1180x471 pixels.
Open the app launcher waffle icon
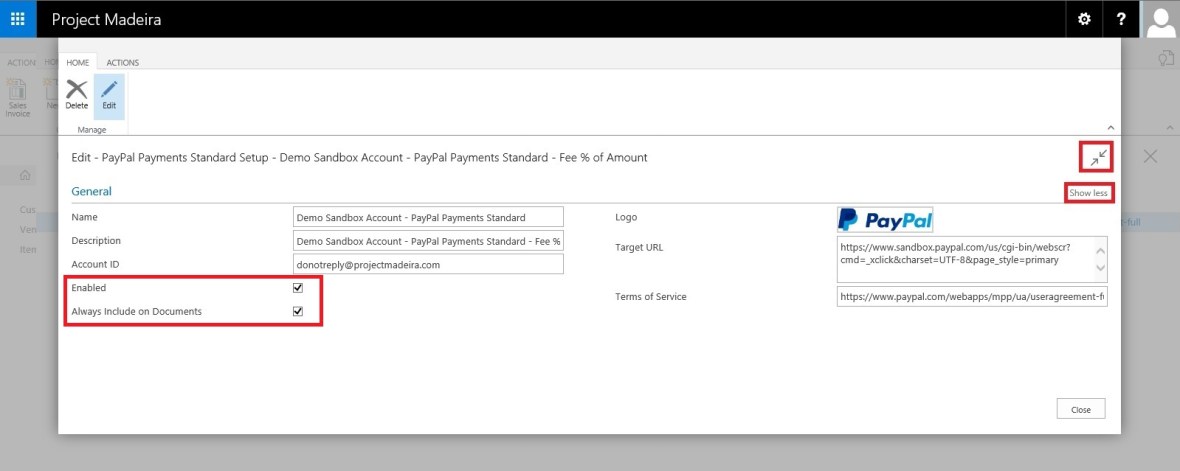[x=18, y=19]
